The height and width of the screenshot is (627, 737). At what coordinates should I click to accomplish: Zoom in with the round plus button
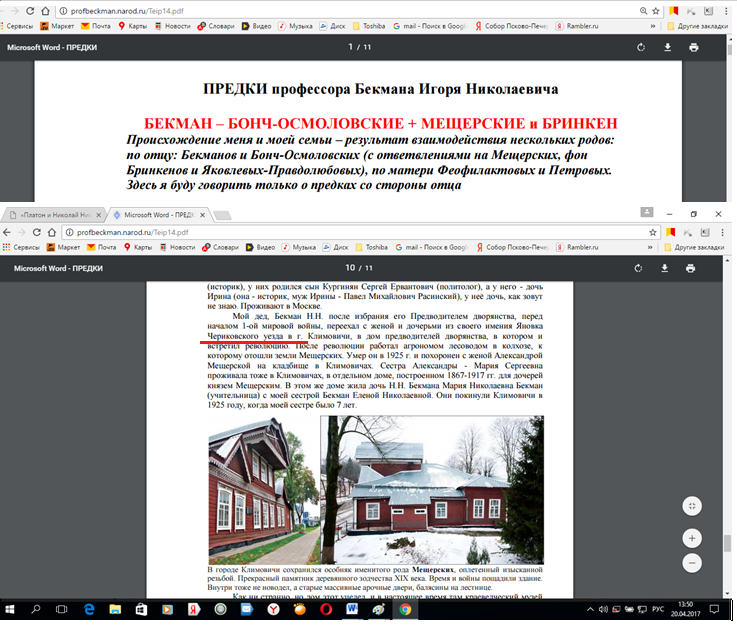pyautogui.click(x=692, y=538)
